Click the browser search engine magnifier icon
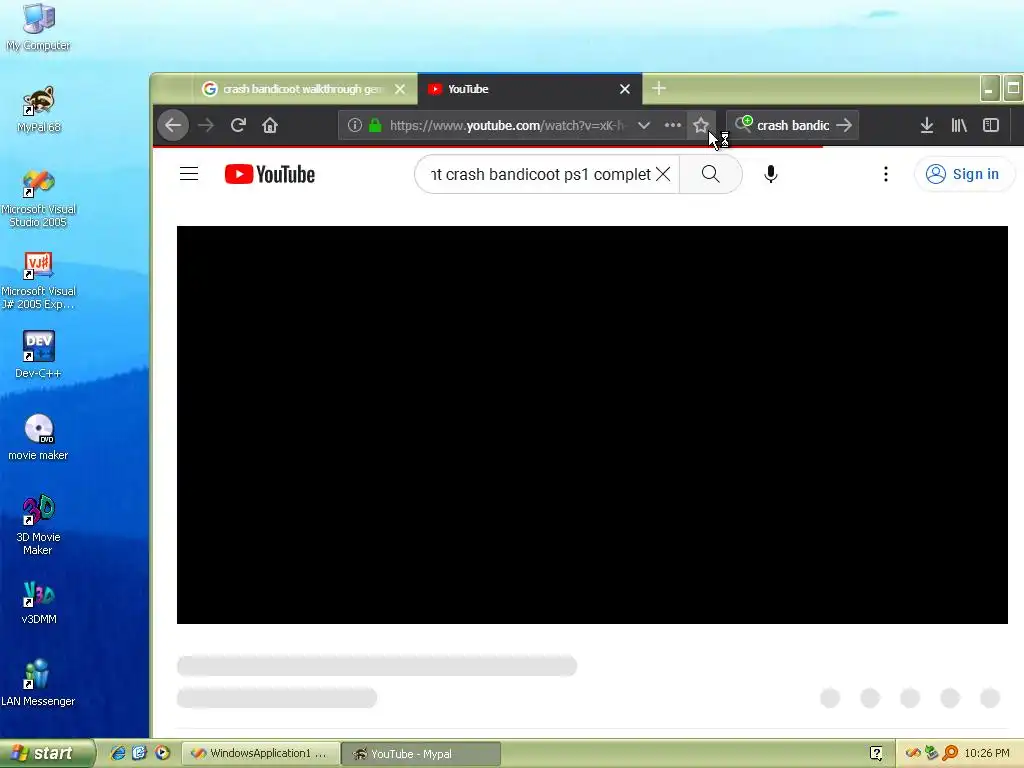 744,124
